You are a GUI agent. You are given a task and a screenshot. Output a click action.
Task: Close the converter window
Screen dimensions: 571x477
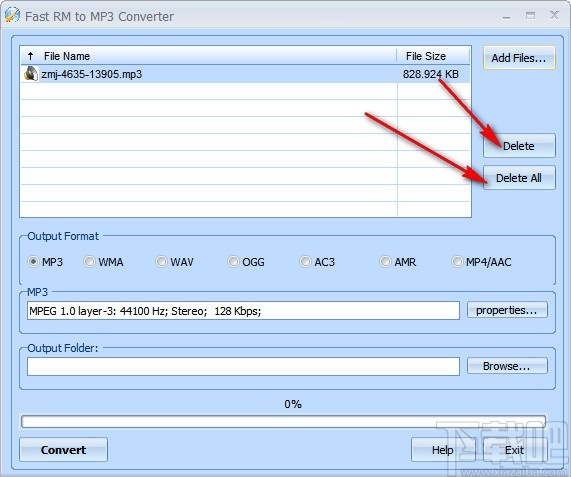click(554, 15)
